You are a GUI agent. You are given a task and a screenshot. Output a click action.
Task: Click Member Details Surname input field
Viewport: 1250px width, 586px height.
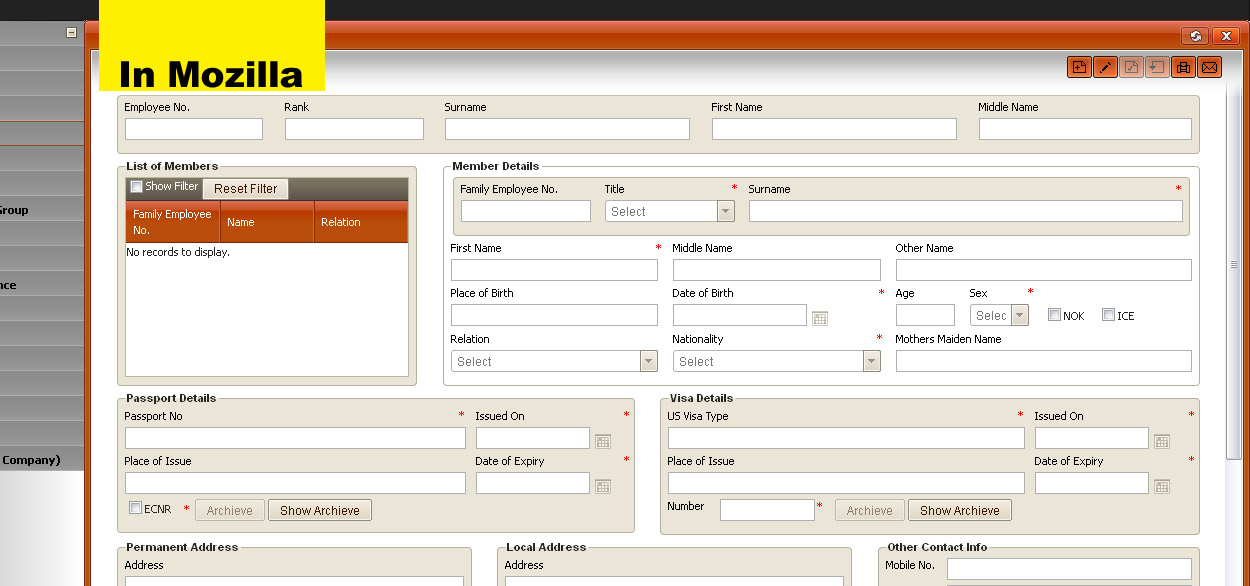[966, 211]
